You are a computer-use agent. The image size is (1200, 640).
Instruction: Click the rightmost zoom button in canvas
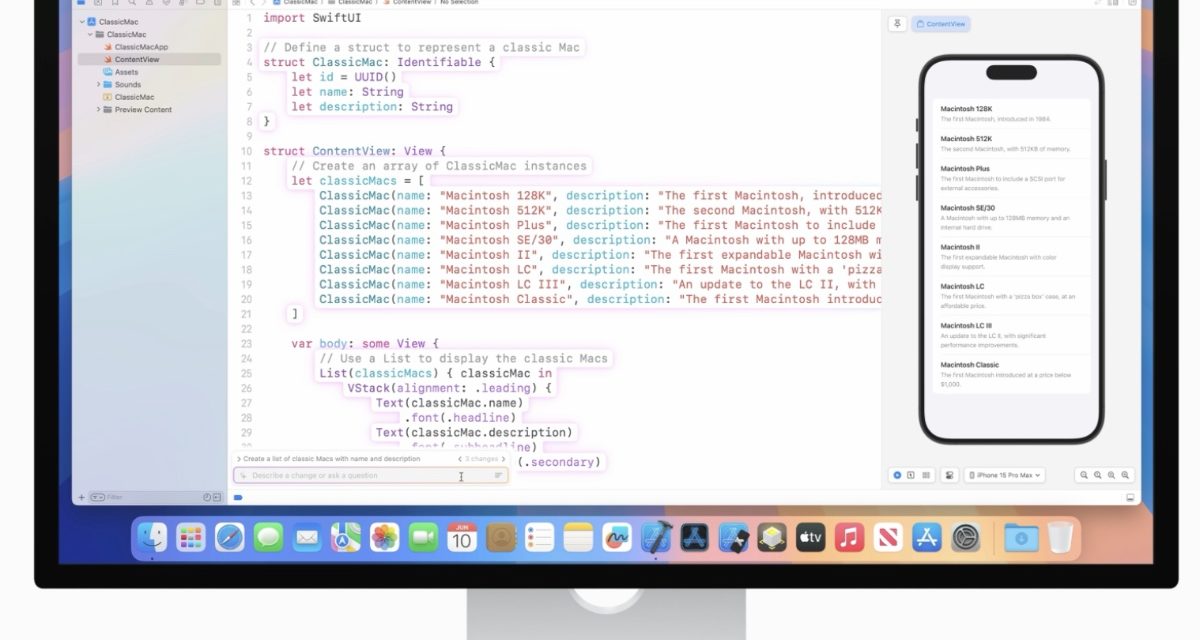(1125, 475)
